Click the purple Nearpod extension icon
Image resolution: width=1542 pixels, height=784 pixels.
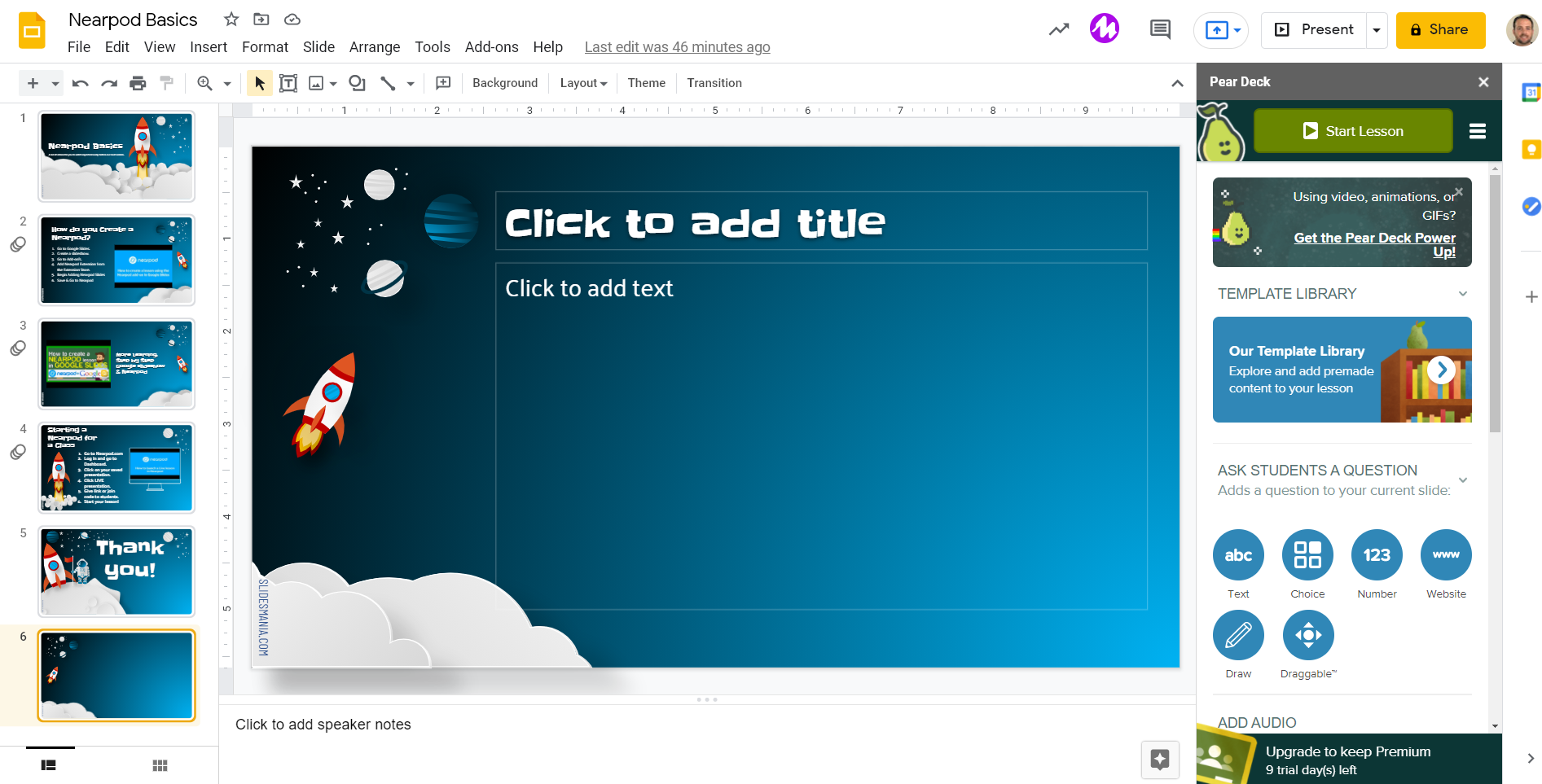coord(1105,29)
